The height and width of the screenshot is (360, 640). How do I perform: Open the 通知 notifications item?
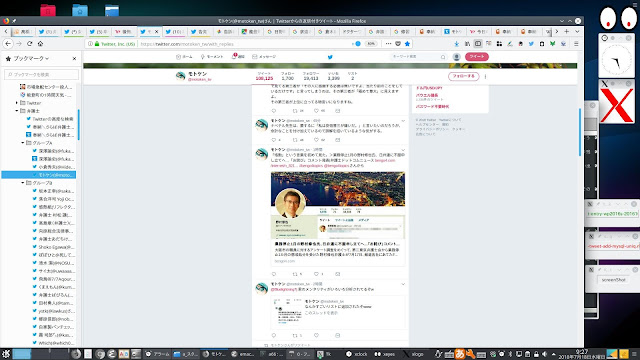[238, 57]
